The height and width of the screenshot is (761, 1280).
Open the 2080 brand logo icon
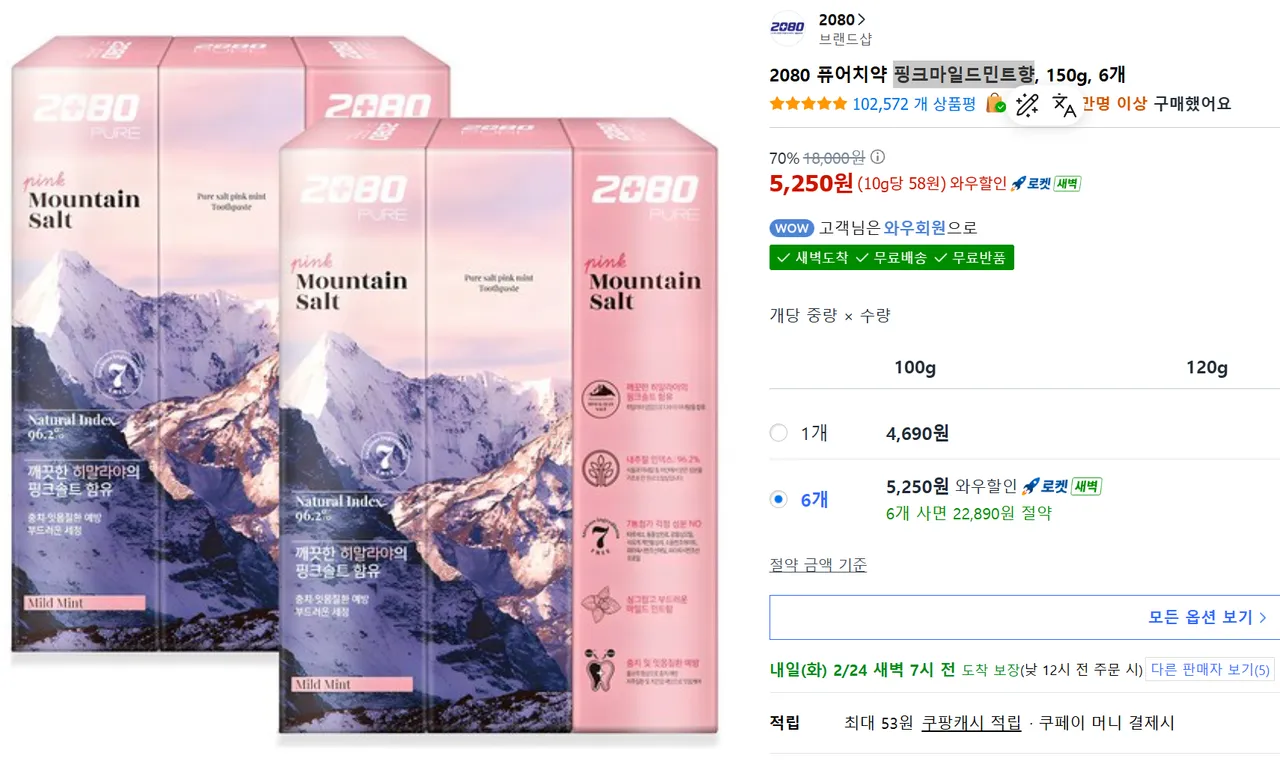(788, 29)
